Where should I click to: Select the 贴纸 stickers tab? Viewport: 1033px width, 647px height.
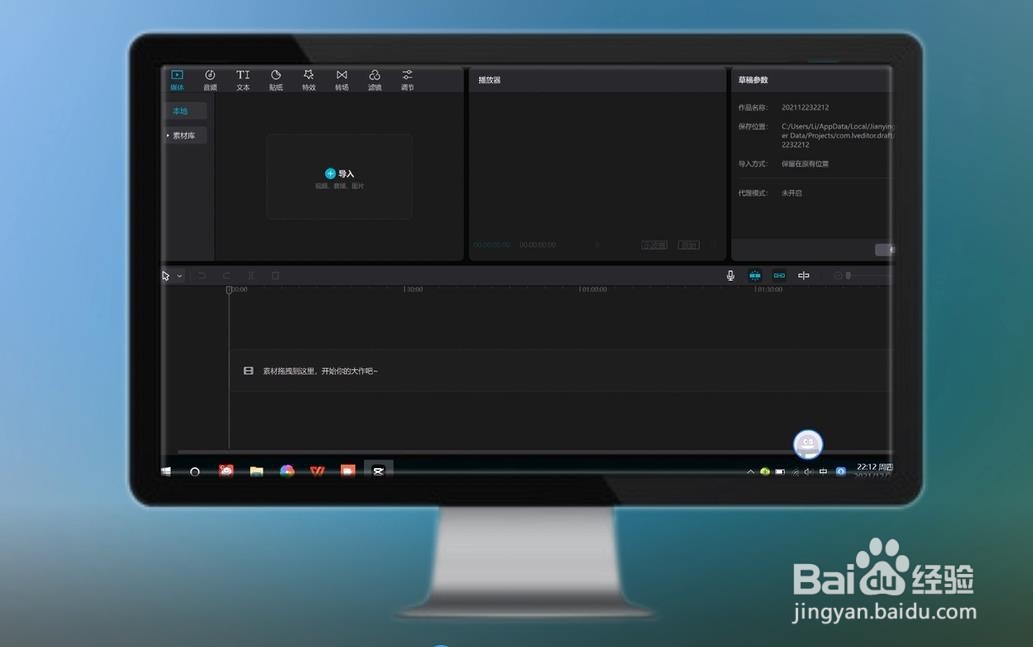[275, 80]
